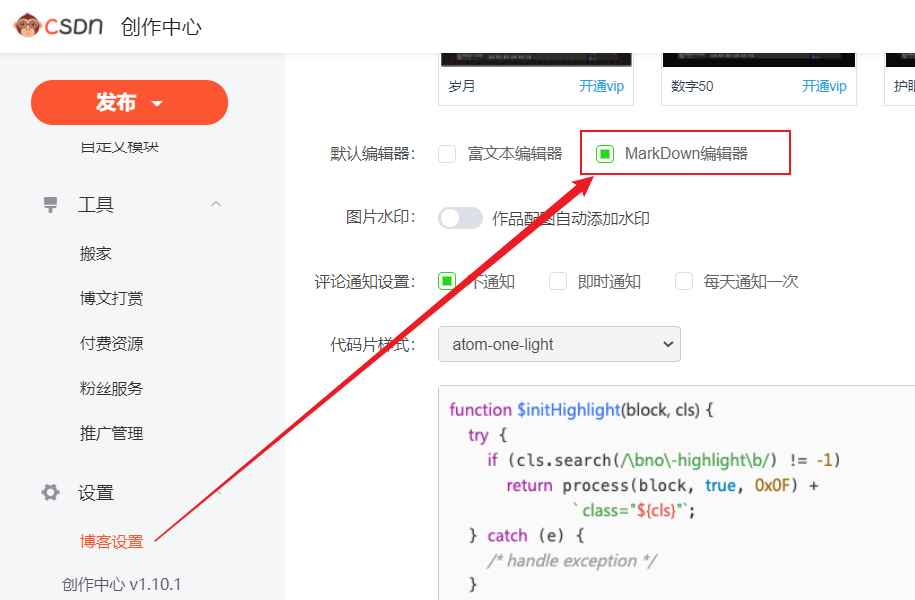Uncheck the 不通知 notification option

[x=446, y=281]
